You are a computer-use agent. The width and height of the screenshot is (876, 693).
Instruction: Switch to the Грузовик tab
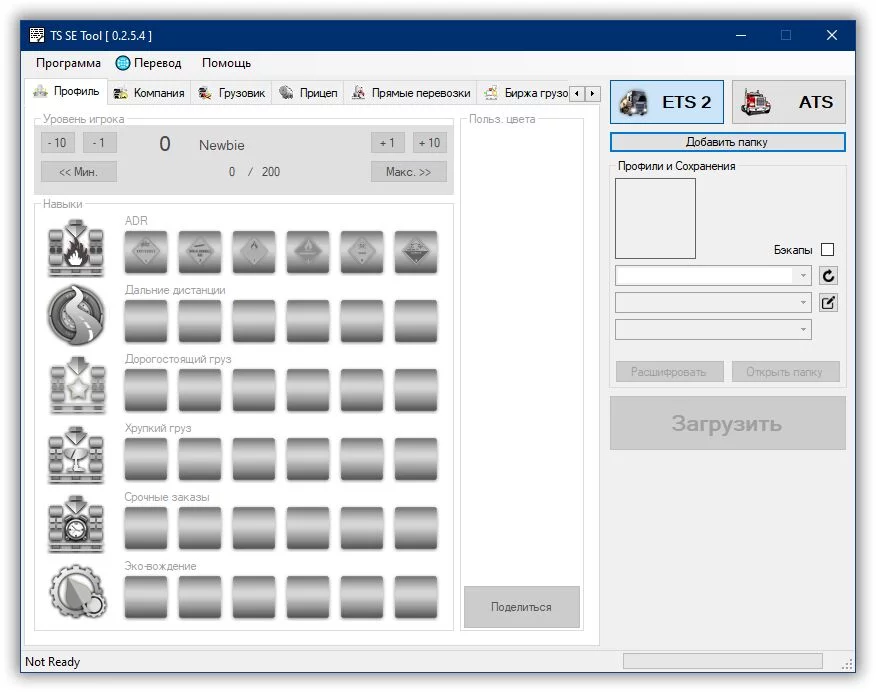(231, 93)
